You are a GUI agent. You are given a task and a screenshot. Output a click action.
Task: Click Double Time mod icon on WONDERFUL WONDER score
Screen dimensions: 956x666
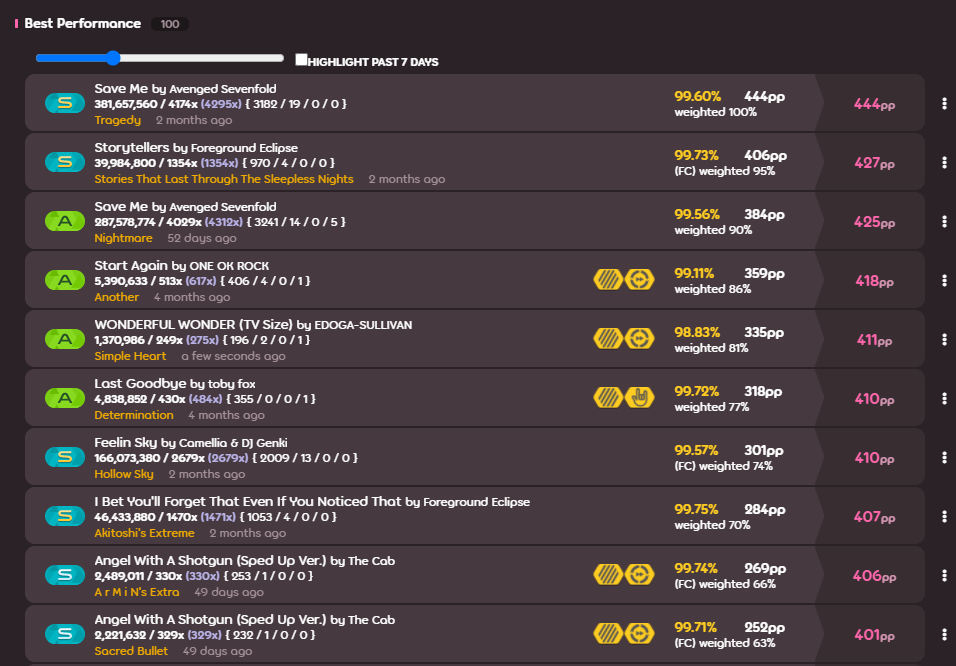point(640,339)
